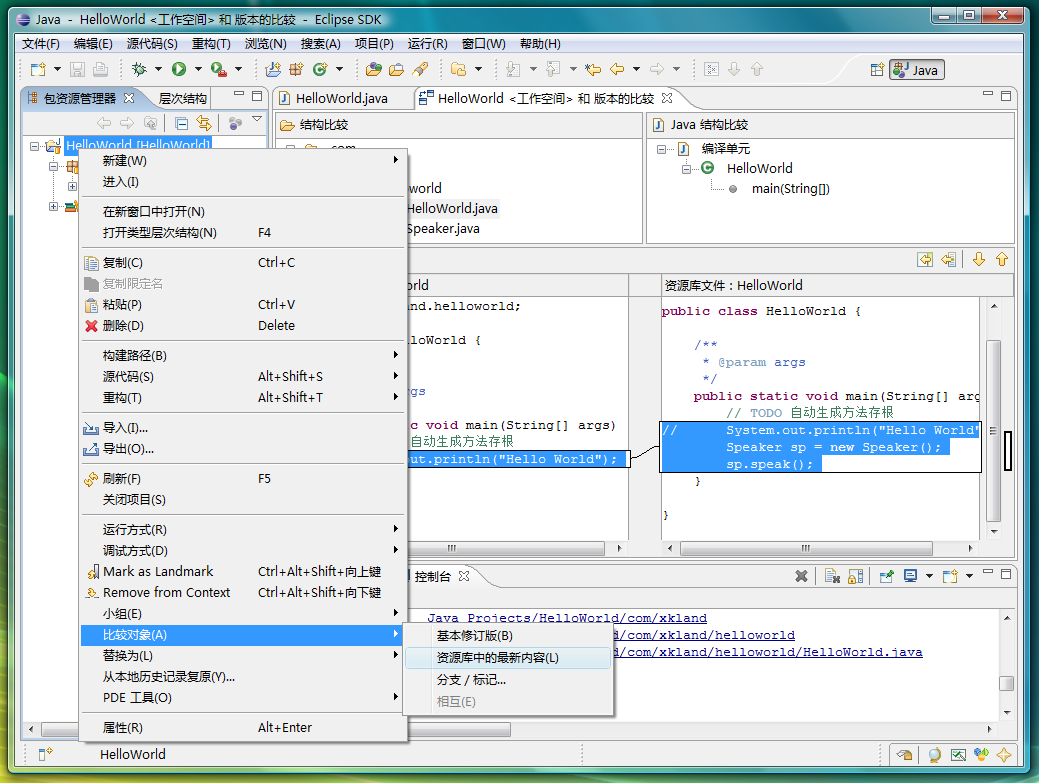Click the HelloWorld.java console link

tap(767, 652)
